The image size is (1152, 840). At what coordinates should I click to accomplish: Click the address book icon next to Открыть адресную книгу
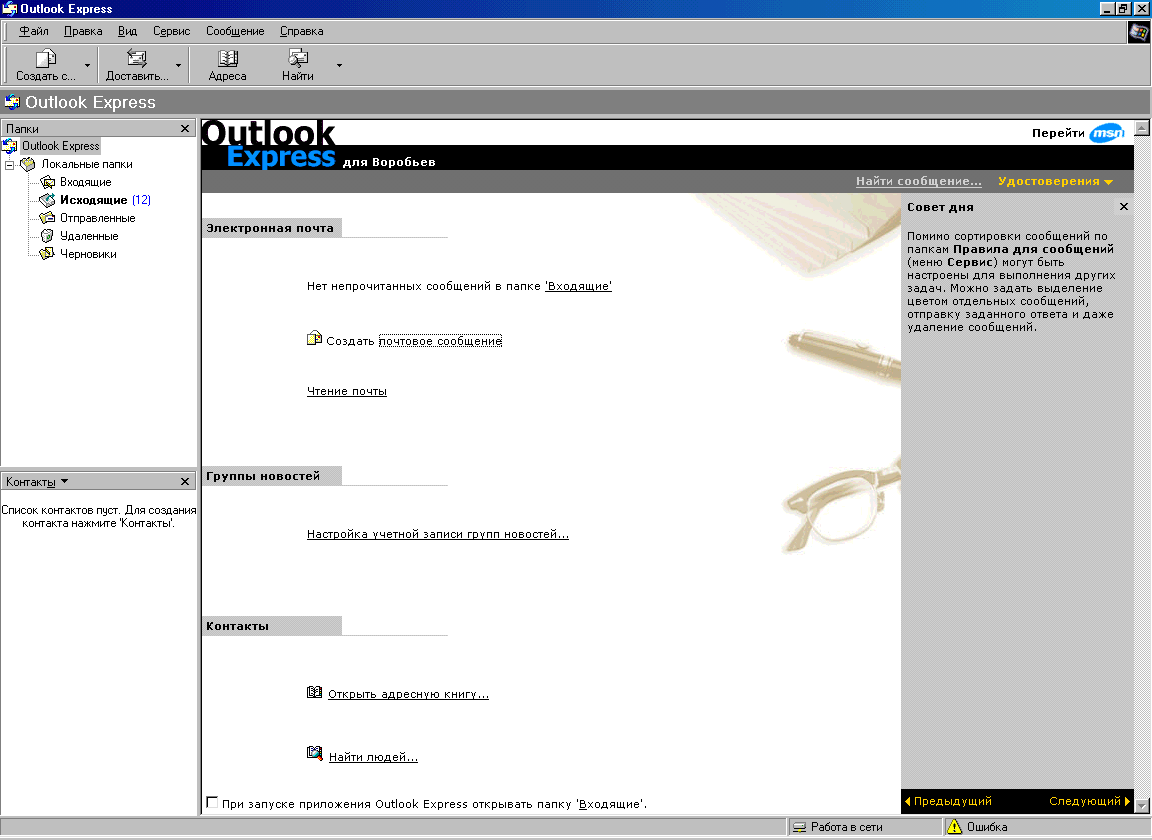(314, 692)
